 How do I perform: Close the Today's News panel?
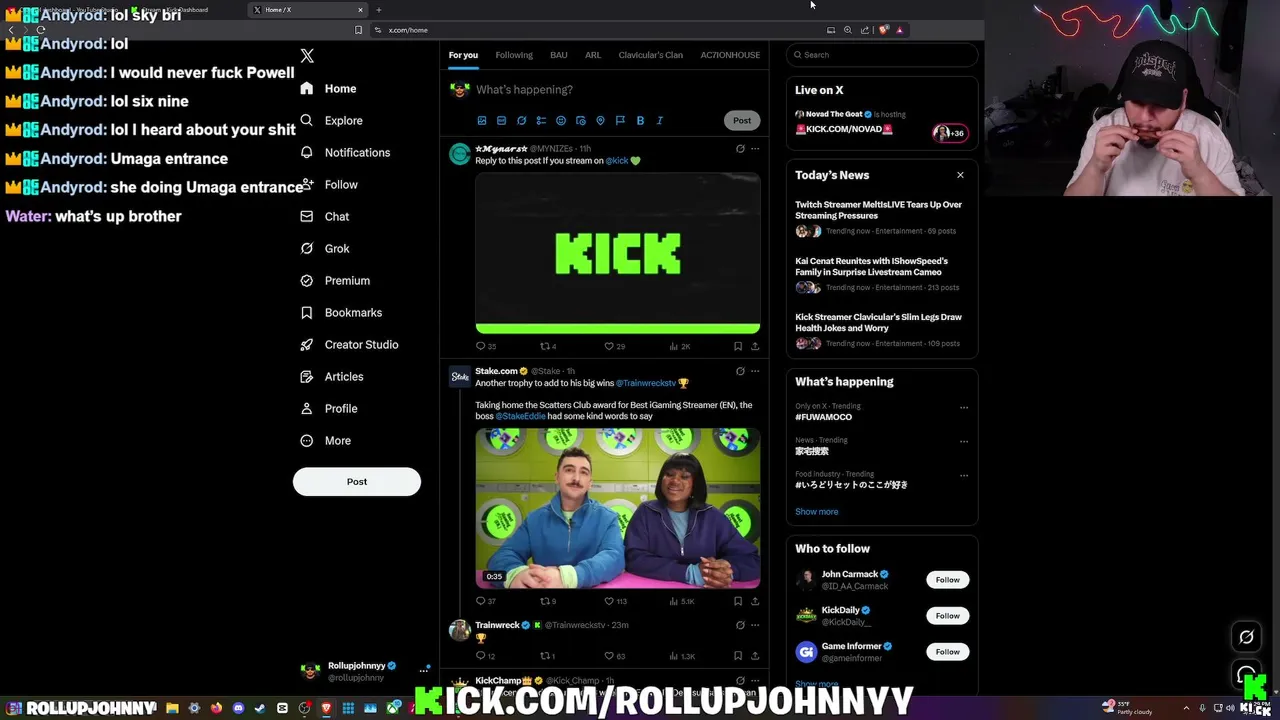coord(960,175)
